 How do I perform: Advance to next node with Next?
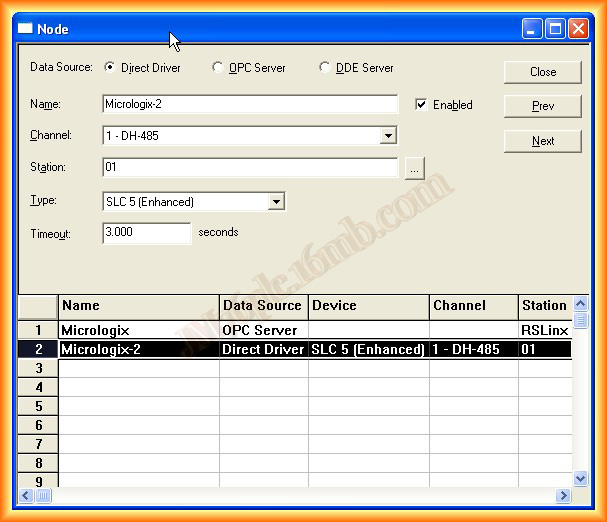pyautogui.click(x=542, y=141)
